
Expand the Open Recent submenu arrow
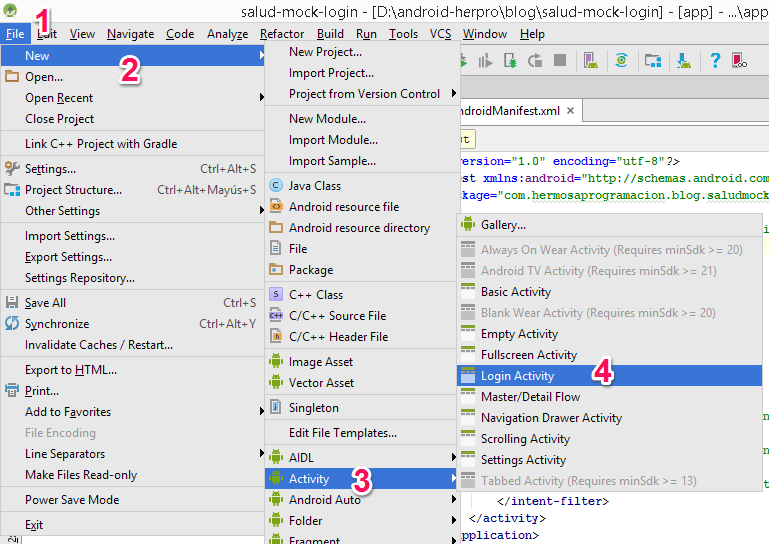[x=262, y=98]
